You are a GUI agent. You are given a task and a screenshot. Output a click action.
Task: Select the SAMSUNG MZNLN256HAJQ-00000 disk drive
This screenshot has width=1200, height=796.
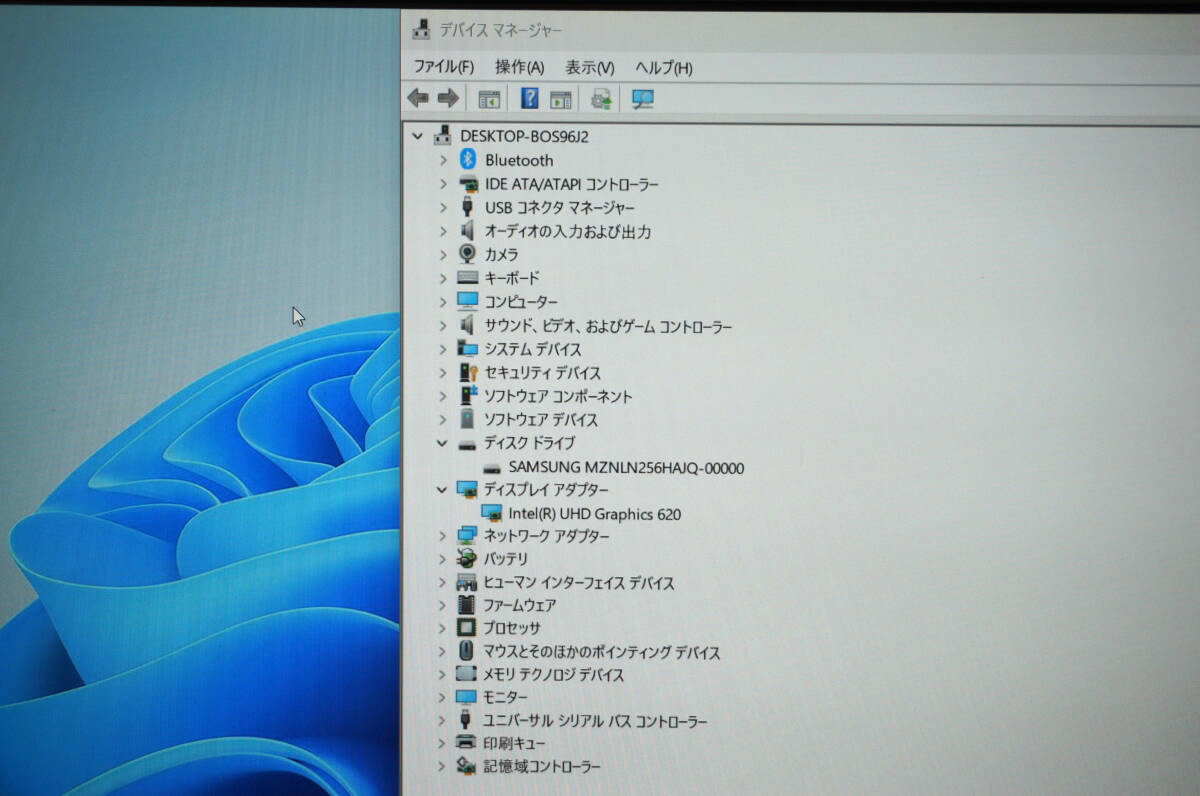[626, 467]
